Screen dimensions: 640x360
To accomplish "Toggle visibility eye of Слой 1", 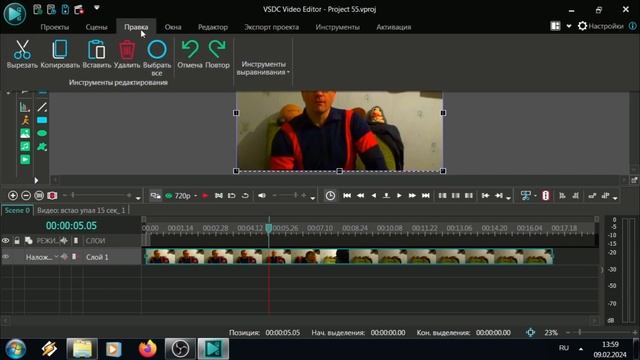I will click(6, 257).
